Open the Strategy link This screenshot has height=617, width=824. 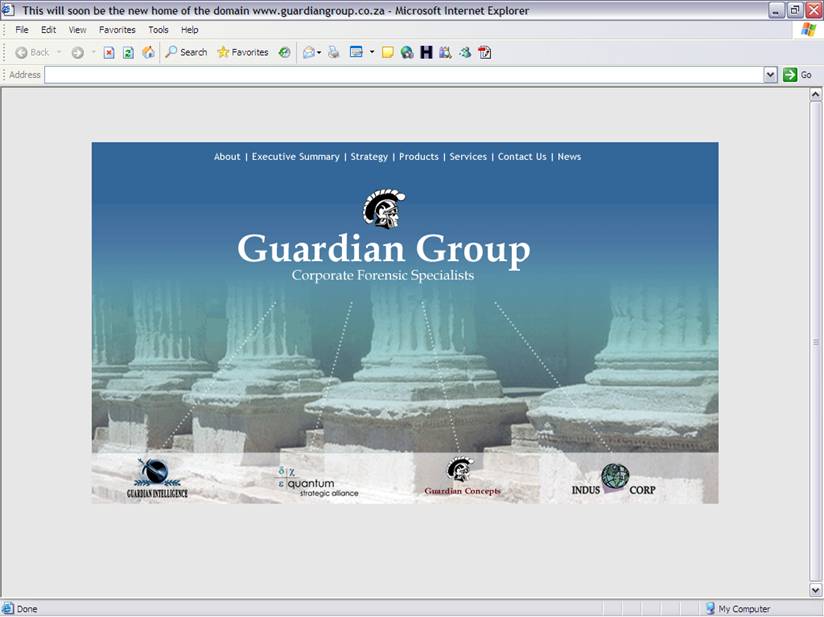point(369,157)
